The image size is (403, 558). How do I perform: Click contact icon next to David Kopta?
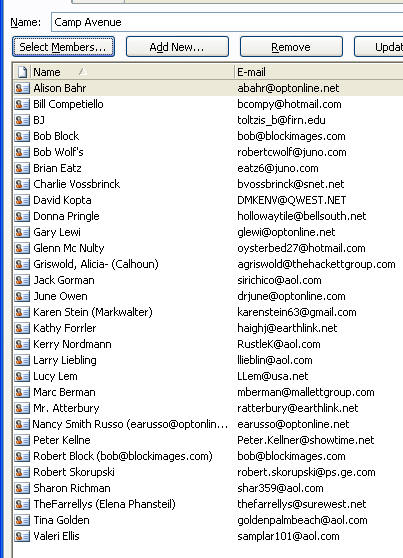[22, 200]
